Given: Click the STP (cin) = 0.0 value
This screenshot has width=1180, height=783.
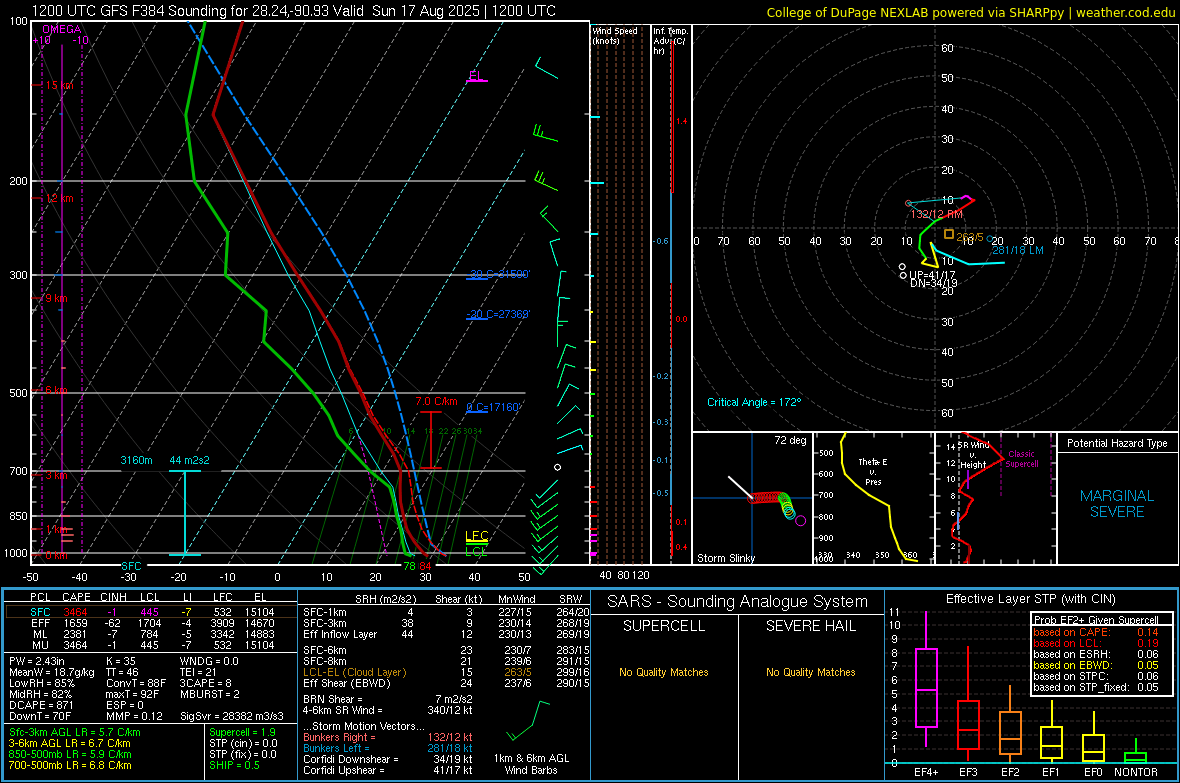Looking at the screenshot, I should (243, 743).
